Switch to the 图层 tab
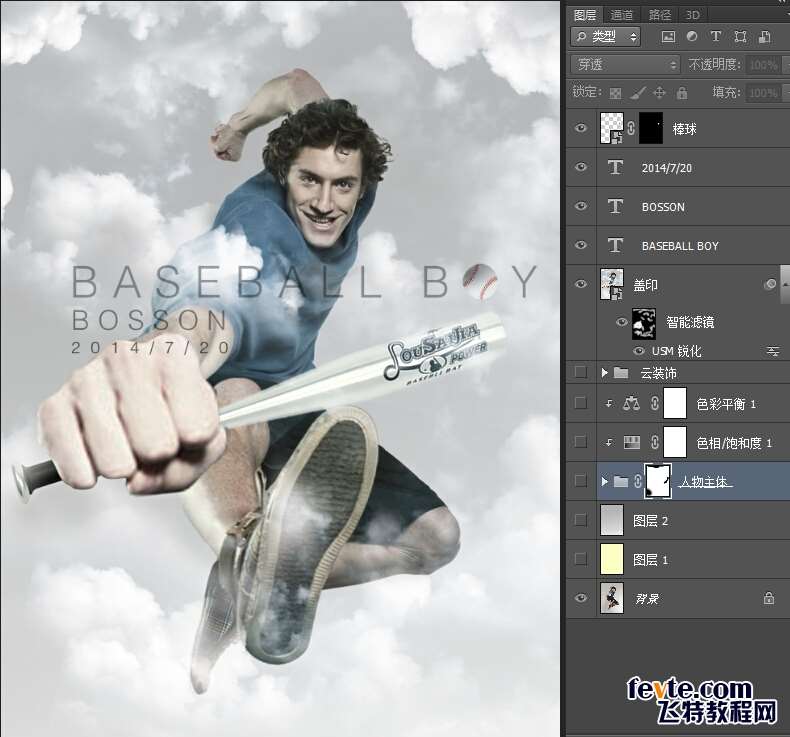The height and width of the screenshot is (737, 790). (584, 15)
